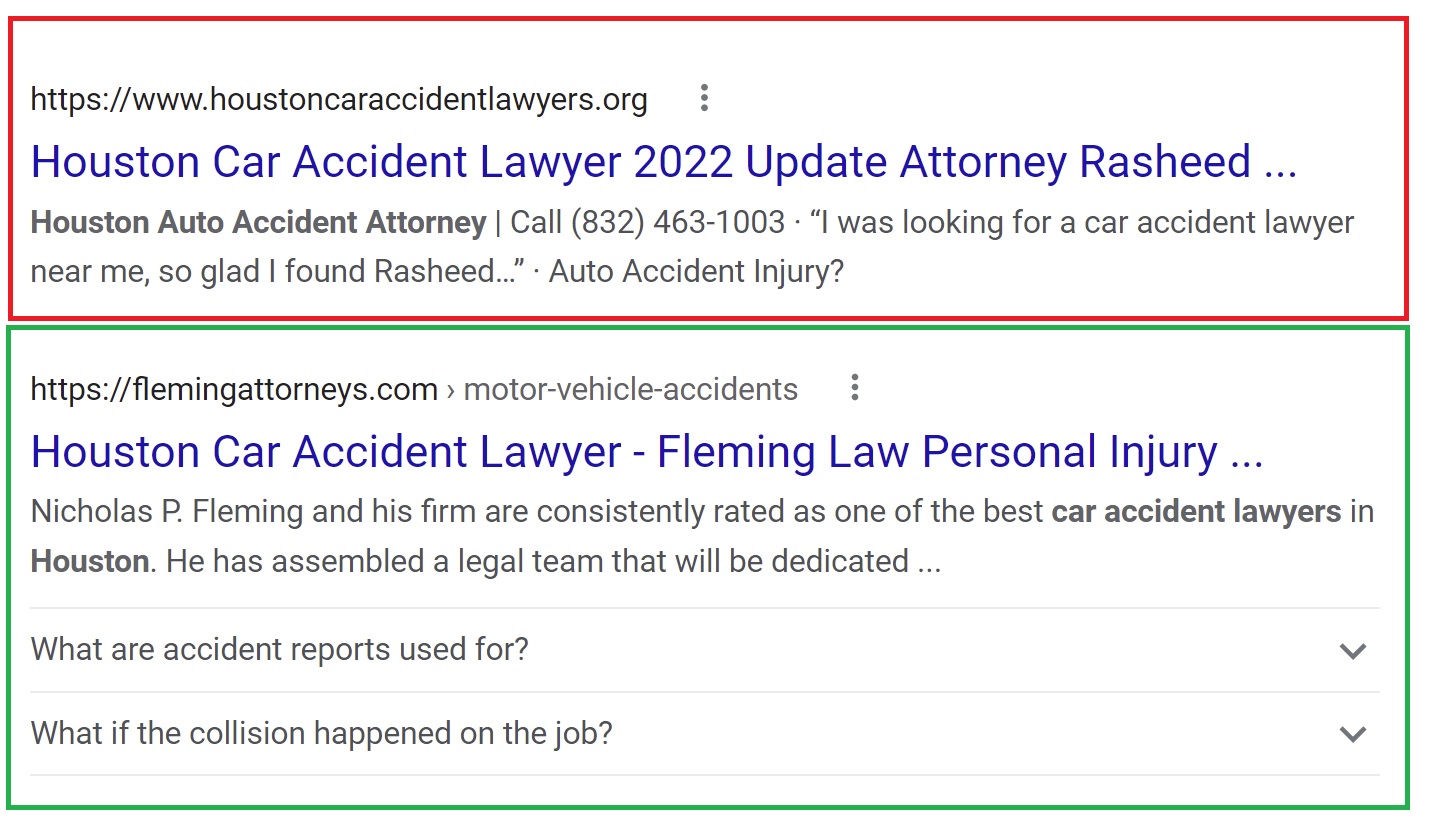The width and height of the screenshot is (1430, 826).
Task: Open the three-dot menu beside houstoncaraccidentlawyers.org
Action: tap(705, 98)
